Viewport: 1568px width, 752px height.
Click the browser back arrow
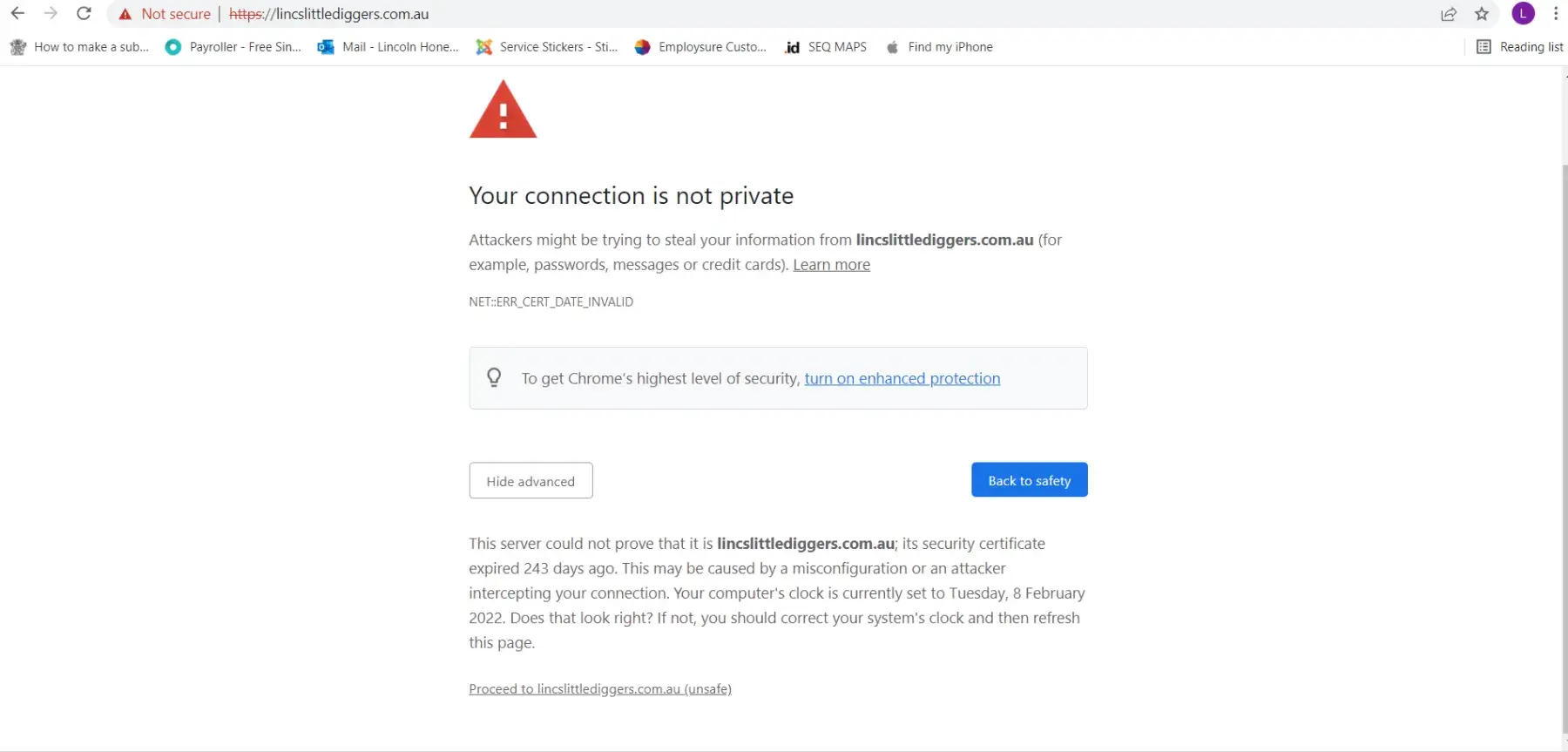click(x=17, y=14)
